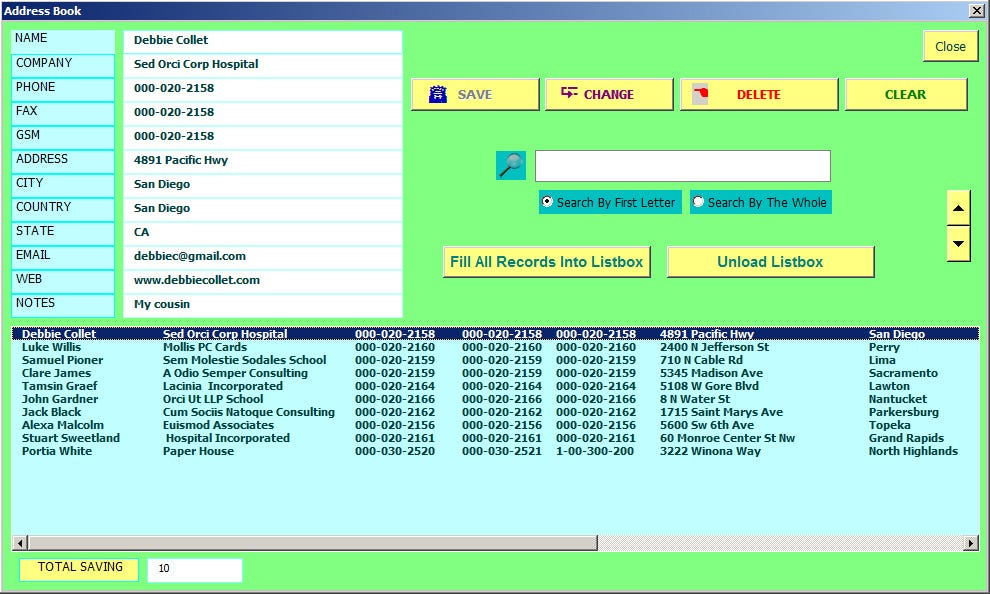This screenshot has height=594, width=990.
Task: Click the Fill All Records Into Listbox button
Action: coord(546,261)
